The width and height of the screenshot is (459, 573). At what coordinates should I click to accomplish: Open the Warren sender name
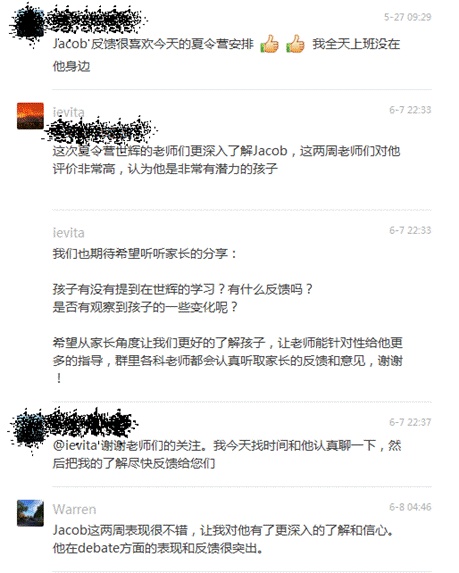pyautogui.click(x=75, y=509)
